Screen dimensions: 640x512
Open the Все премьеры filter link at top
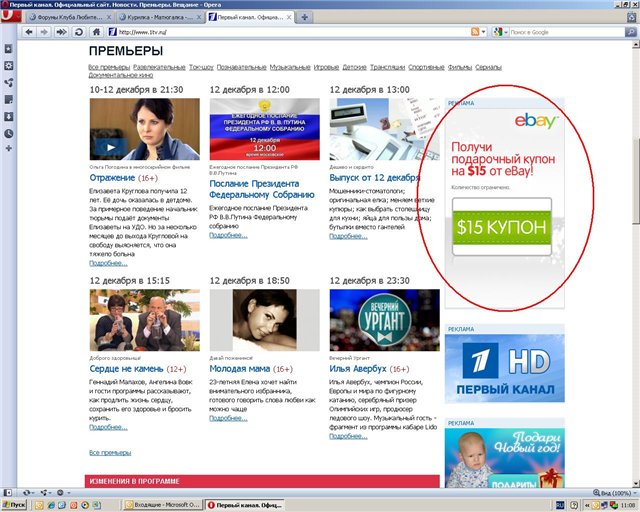[x=109, y=67]
